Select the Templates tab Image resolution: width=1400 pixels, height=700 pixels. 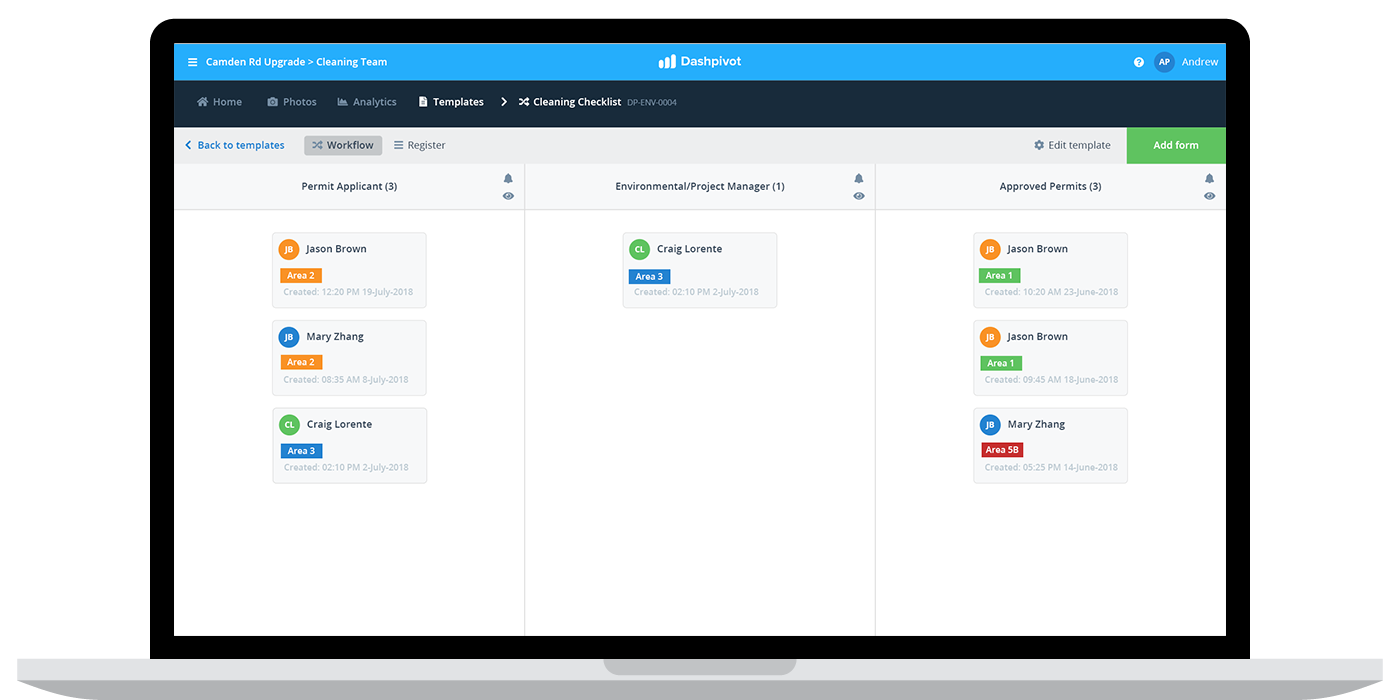coord(451,102)
